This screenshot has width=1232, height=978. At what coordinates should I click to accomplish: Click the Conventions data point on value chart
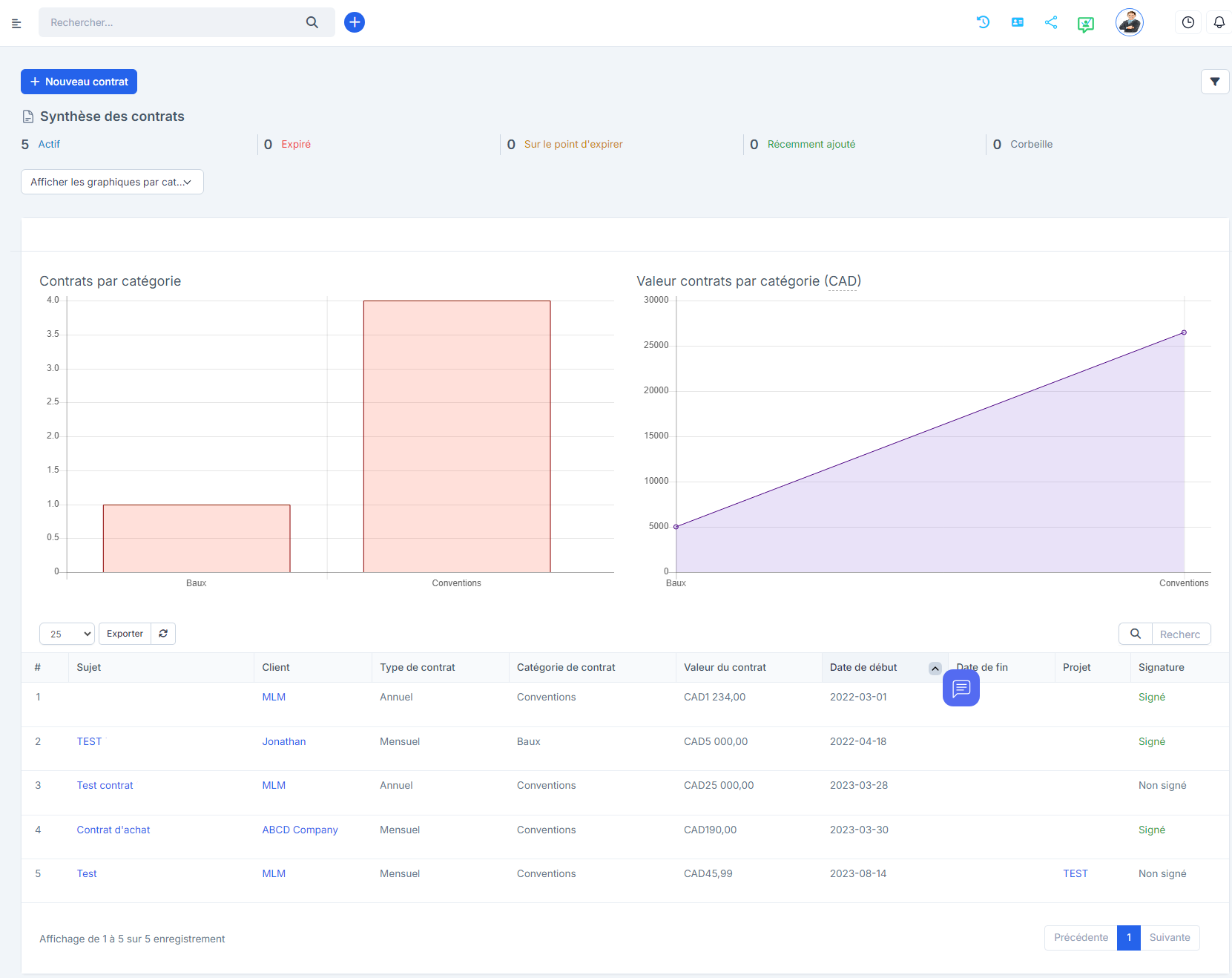click(1184, 332)
